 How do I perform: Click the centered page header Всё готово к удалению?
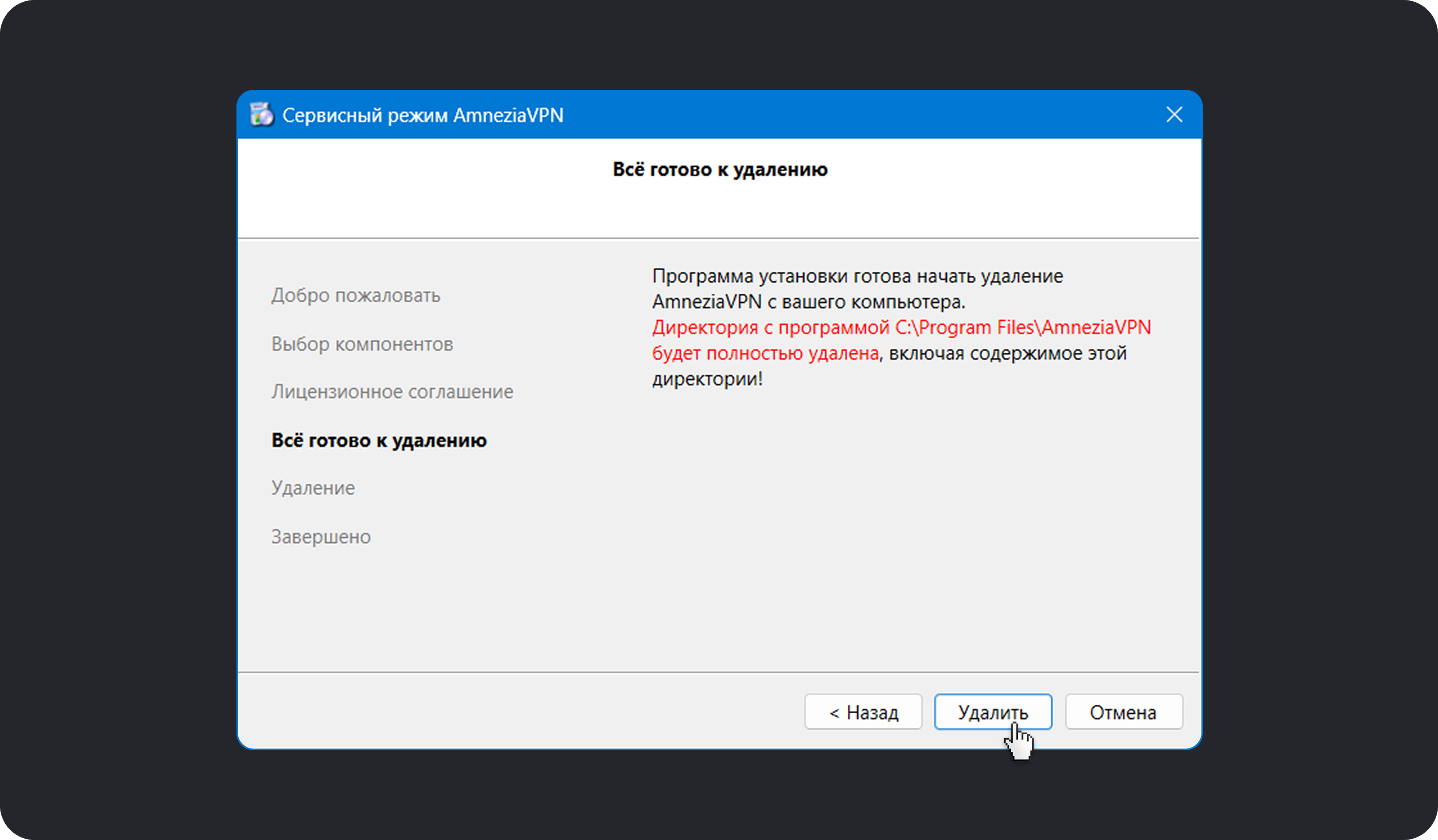tap(720, 170)
